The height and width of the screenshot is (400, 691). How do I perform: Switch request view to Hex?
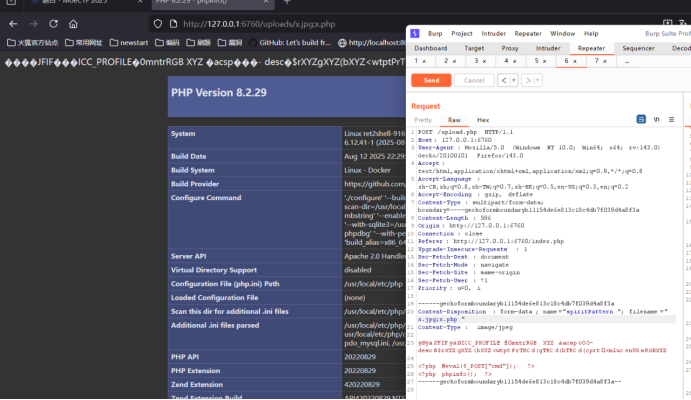coord(483,119)
